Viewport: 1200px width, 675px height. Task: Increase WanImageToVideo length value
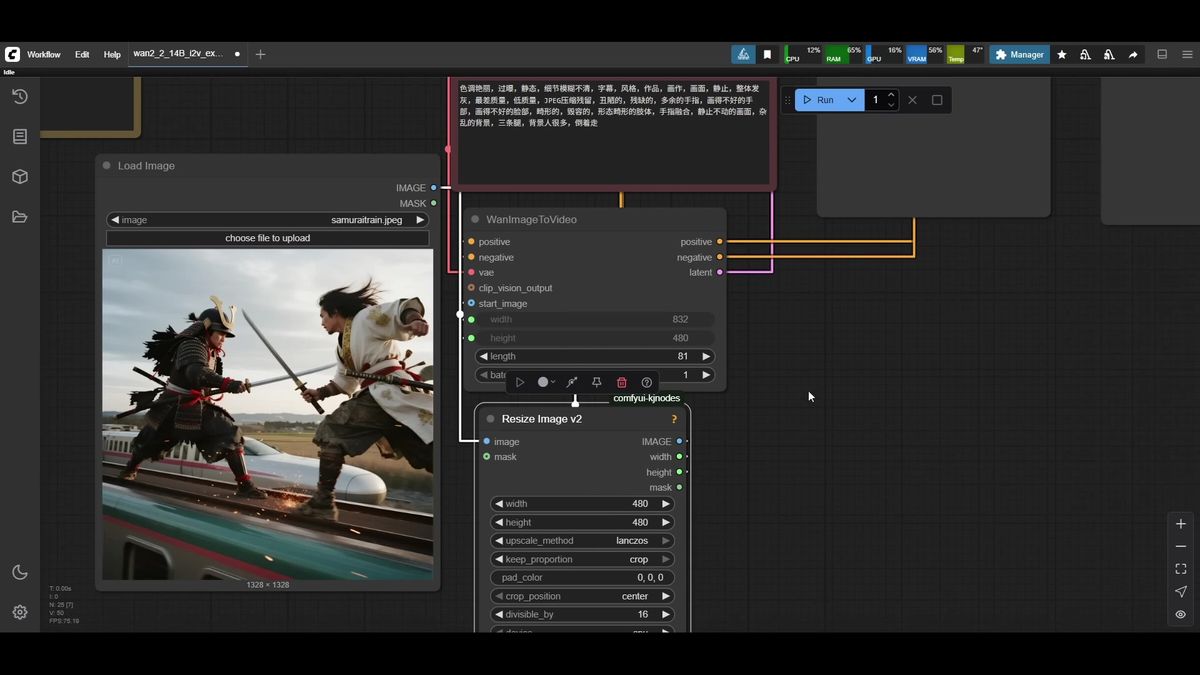coord(706,356)
